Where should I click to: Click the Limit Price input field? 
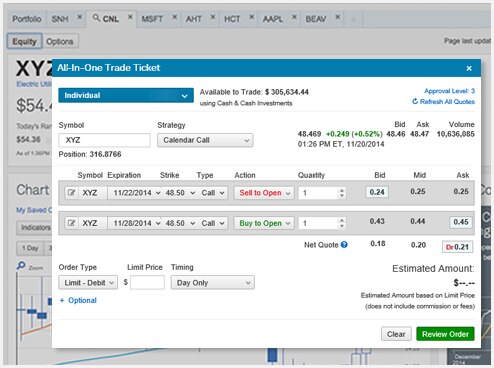point(147,283)
